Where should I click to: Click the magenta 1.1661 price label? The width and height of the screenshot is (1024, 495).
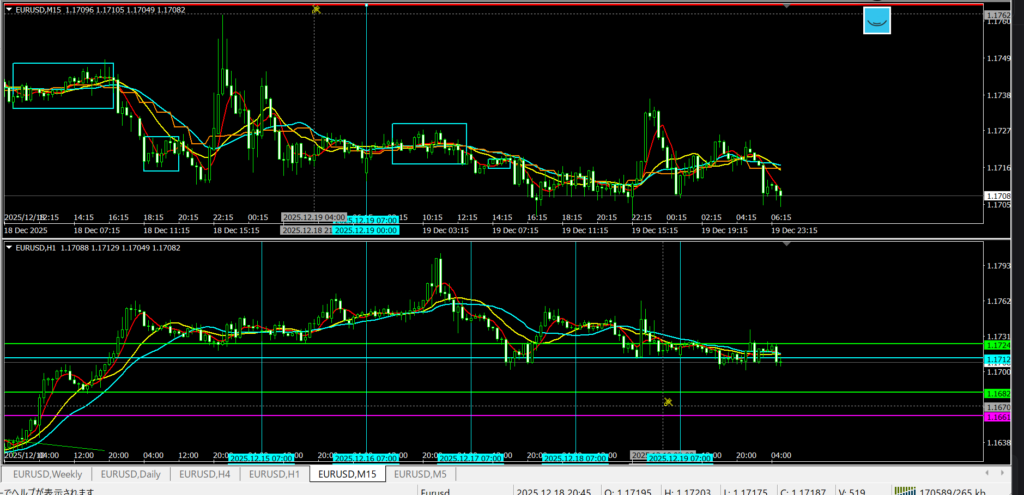point(997,417)
